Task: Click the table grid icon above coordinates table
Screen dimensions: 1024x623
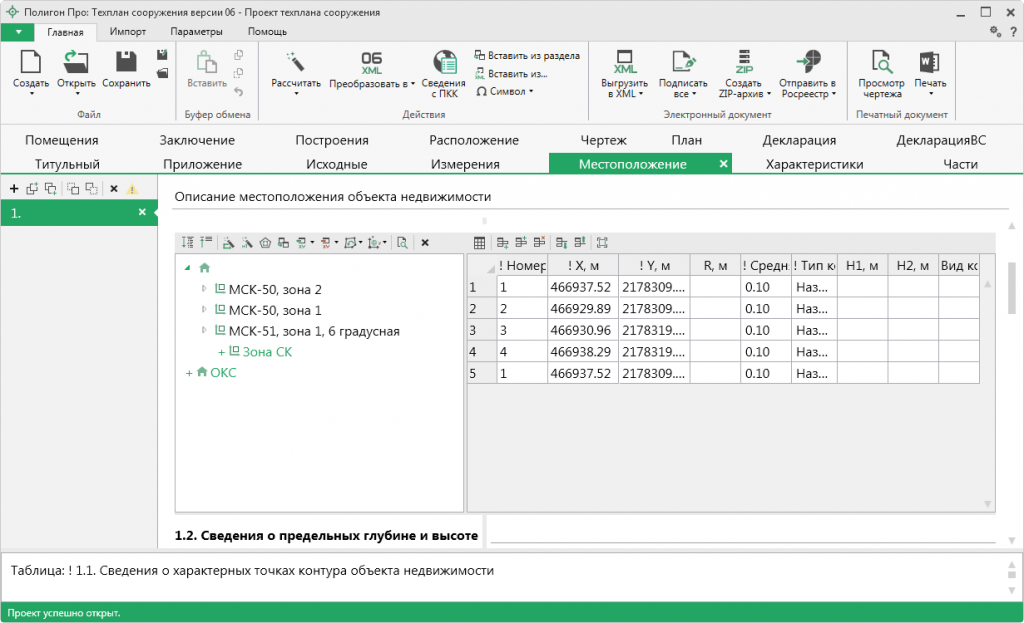Action: 479,243
